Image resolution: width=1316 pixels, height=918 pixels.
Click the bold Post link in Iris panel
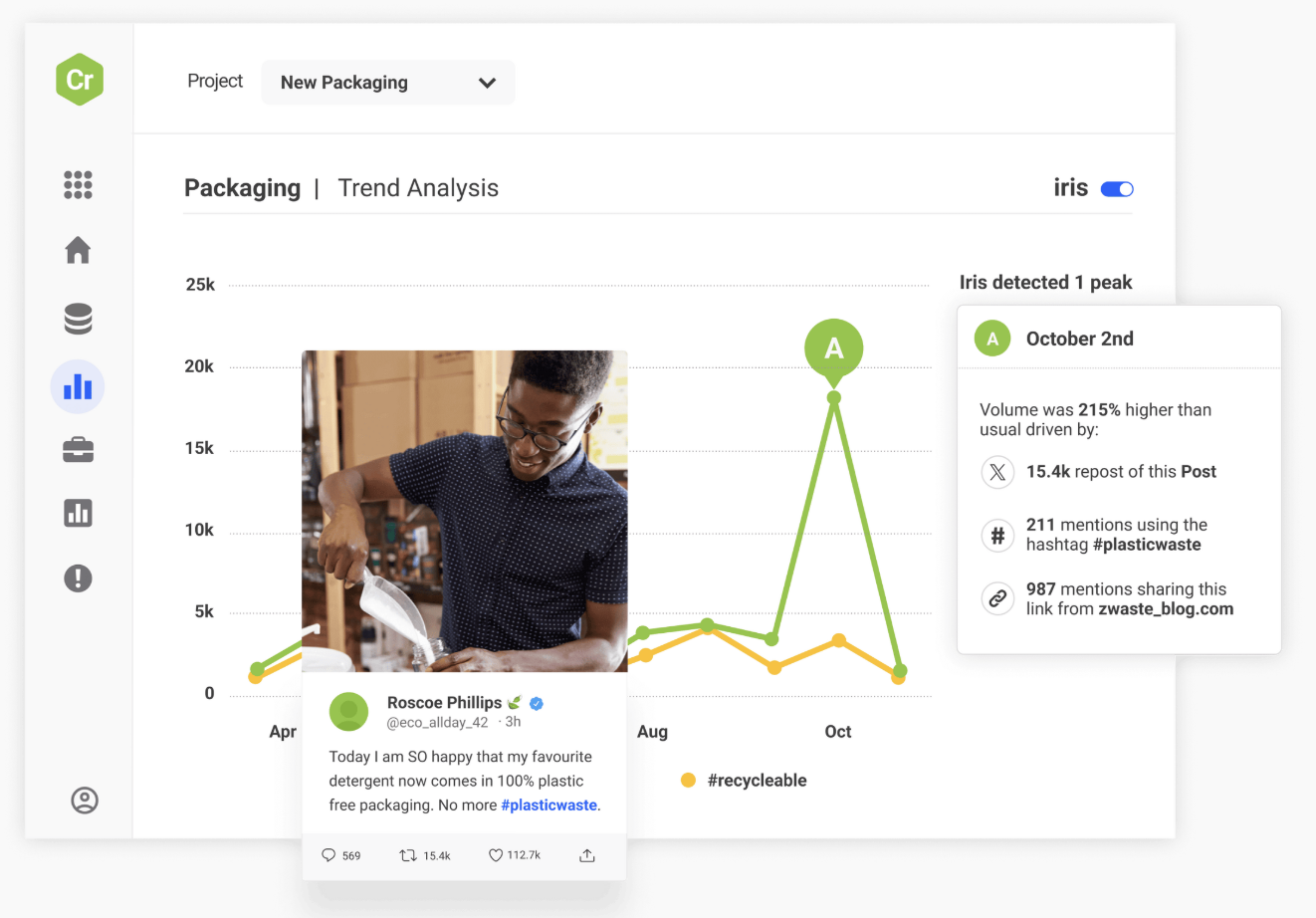click(x=1199, y=472)
